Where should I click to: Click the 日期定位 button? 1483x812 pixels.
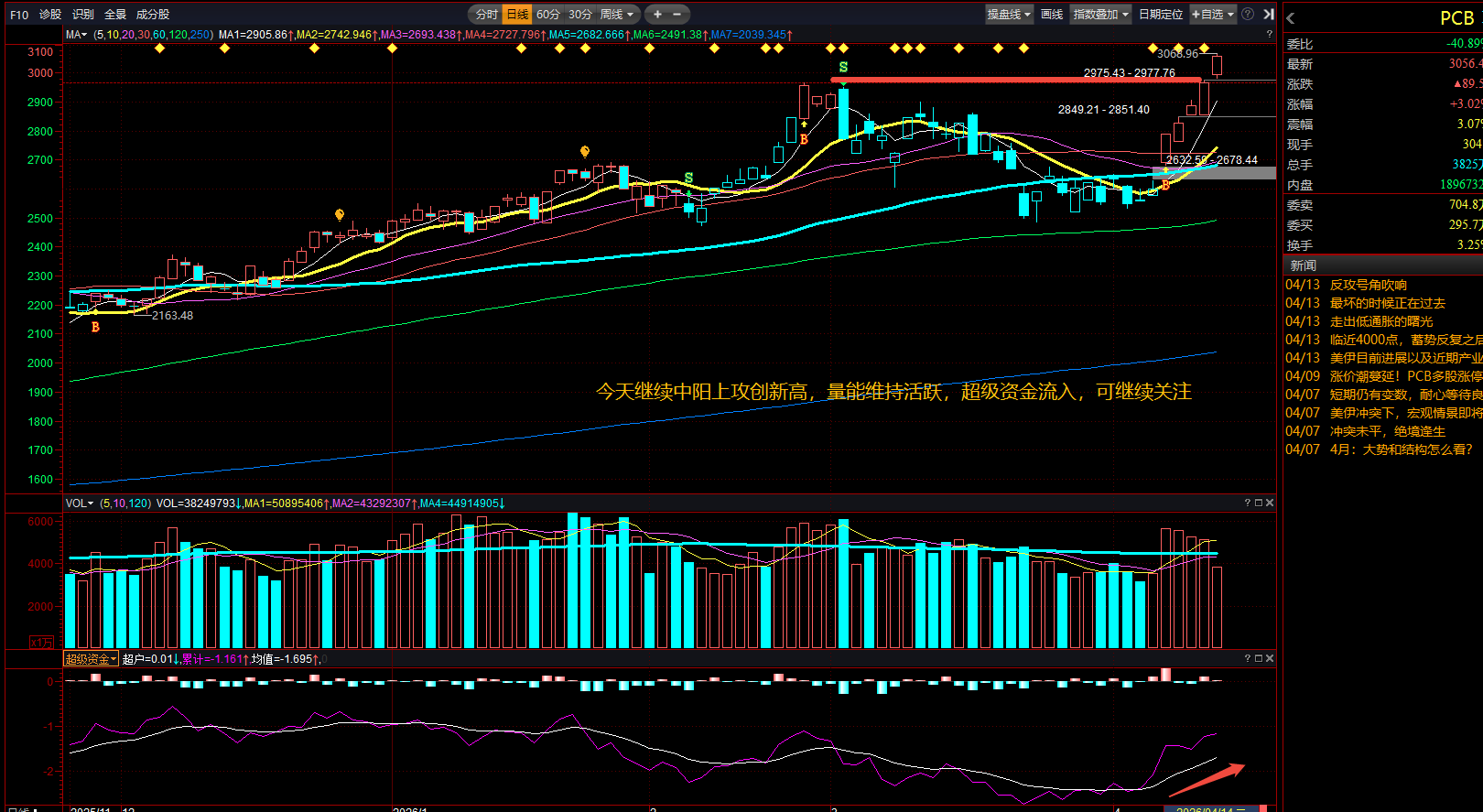[x=1161, y=15]
